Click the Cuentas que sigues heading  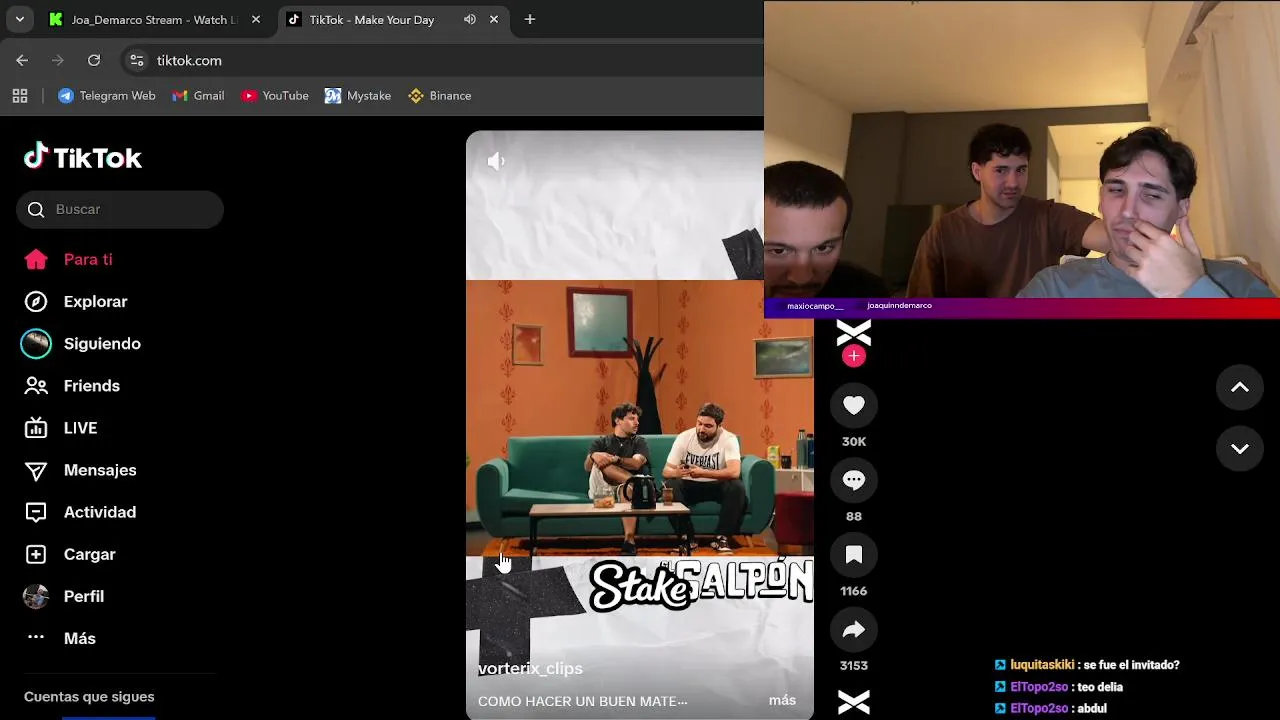click(89, 696)
